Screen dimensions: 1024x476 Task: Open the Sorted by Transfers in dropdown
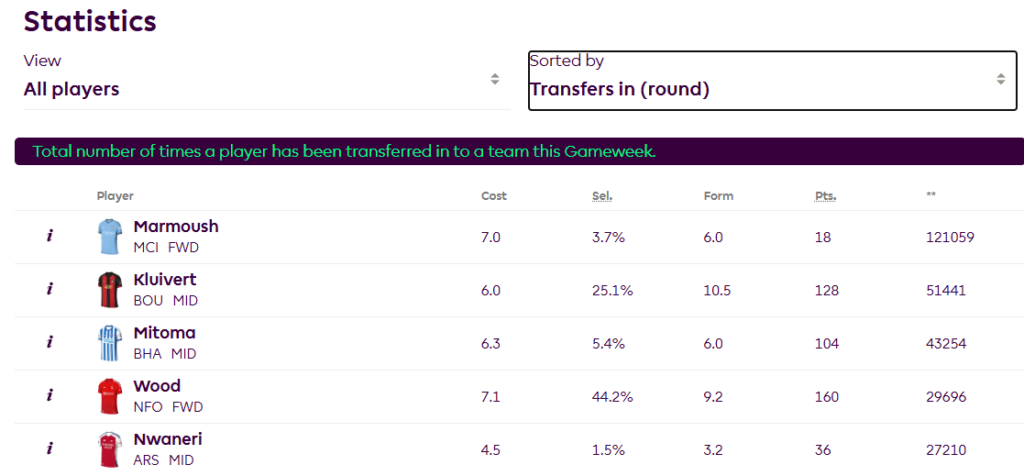tap(772, 80)
